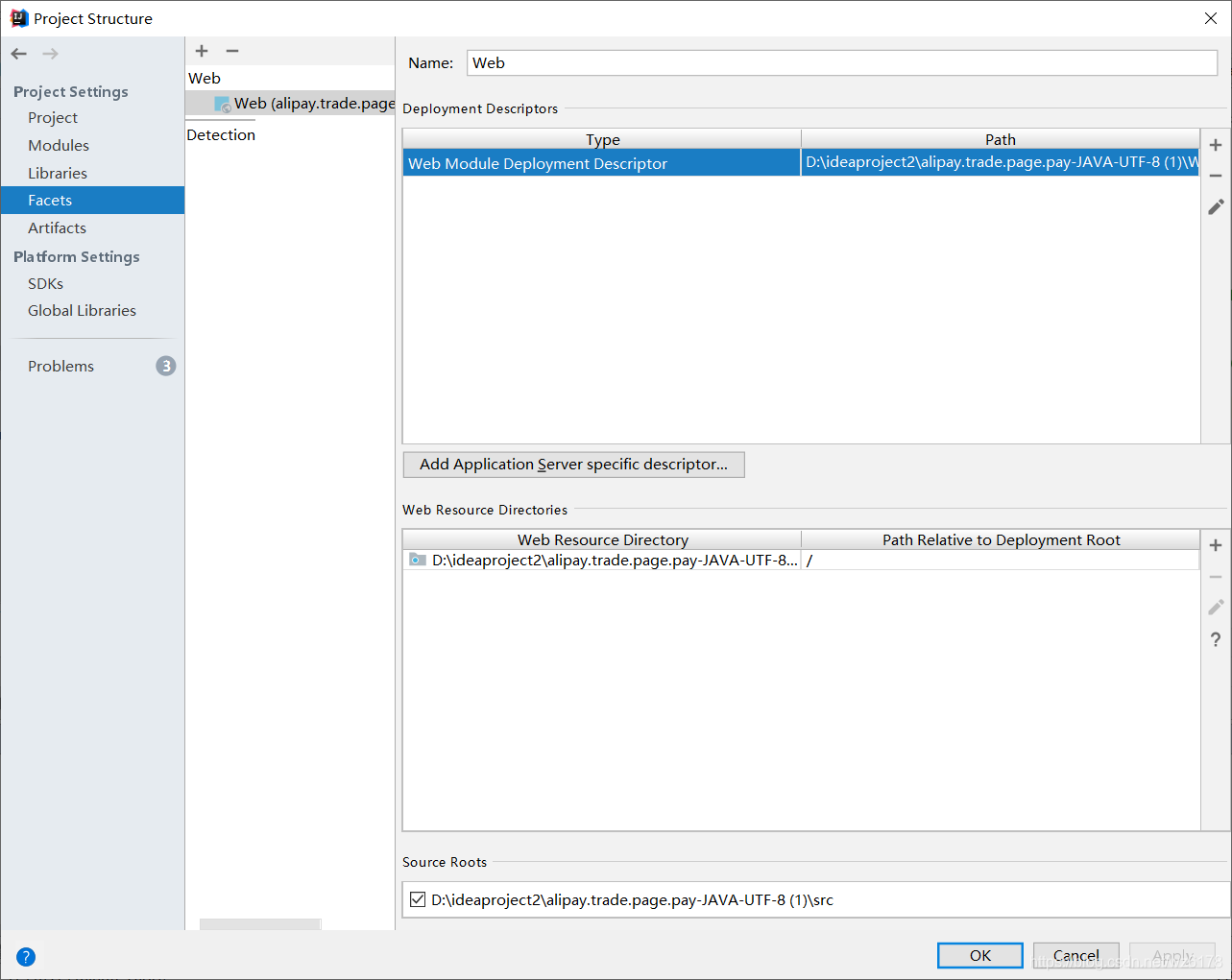Open Global Libraries settings

click(x=82, y=310)
